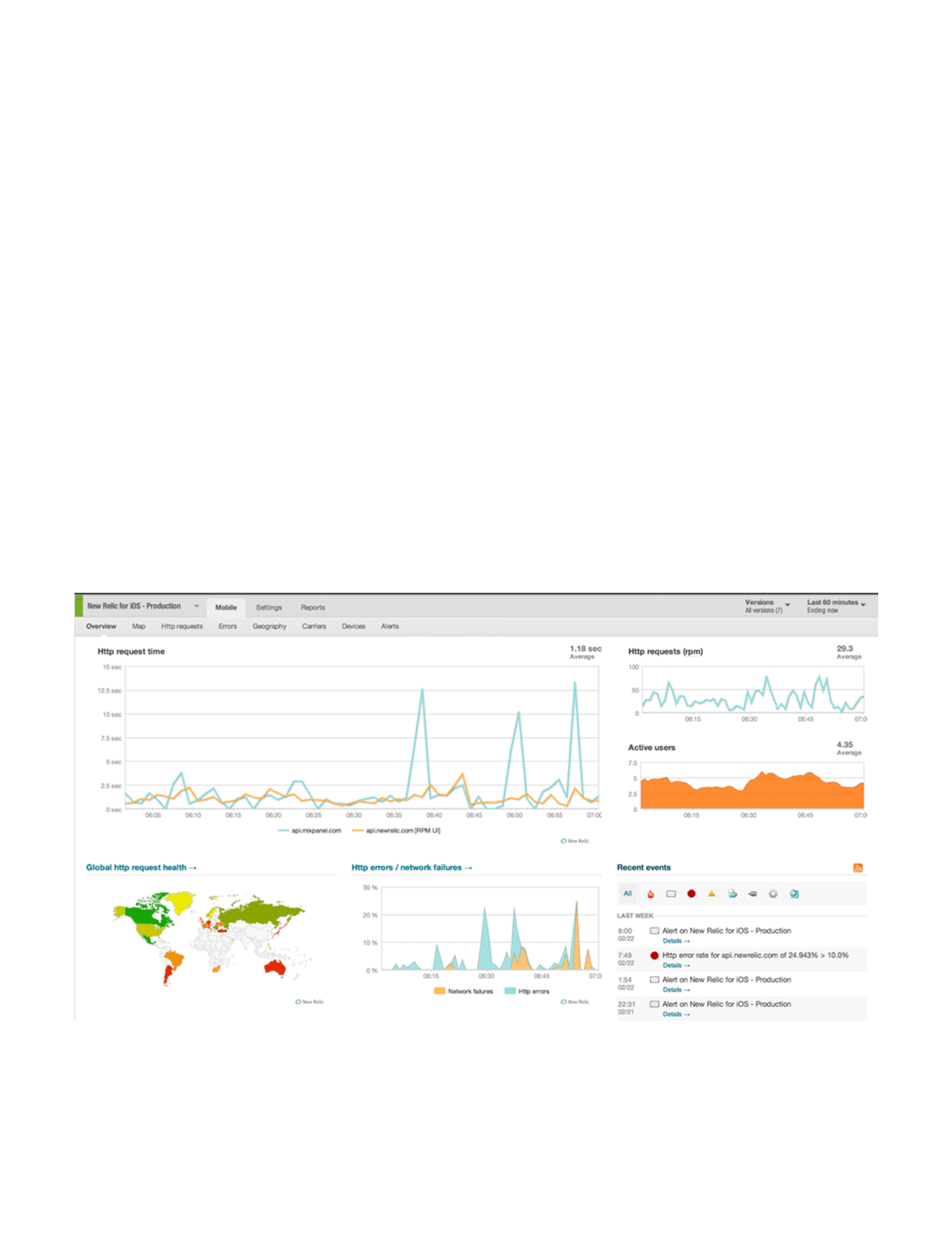952x1245 pixels.
Task: Open Details link for 7:49 error event
Action: tap(676, 965)
